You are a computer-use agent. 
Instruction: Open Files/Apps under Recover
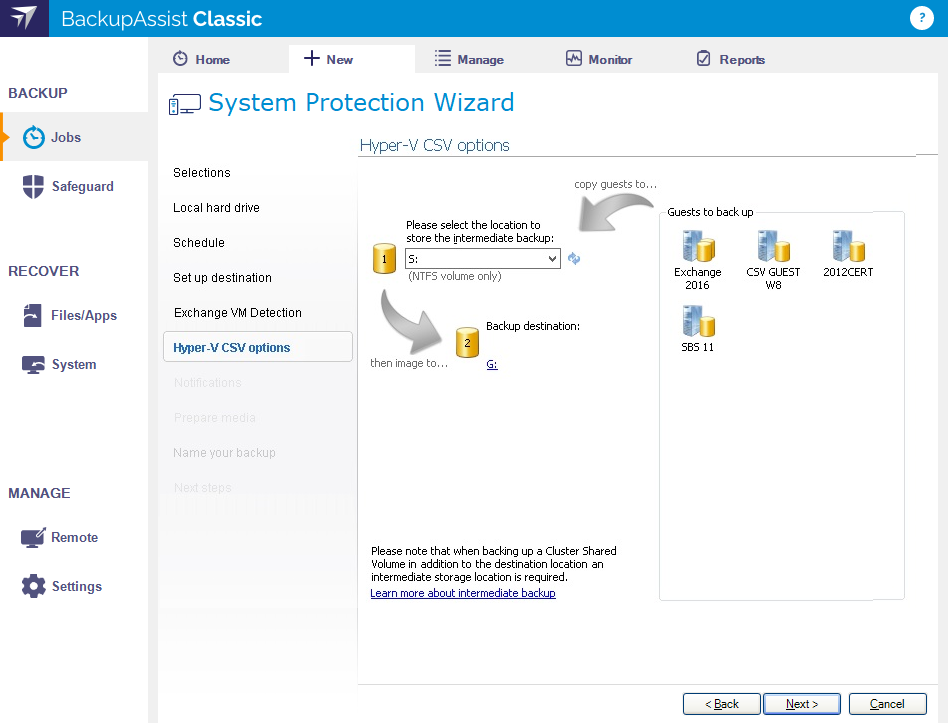(74, 315)
